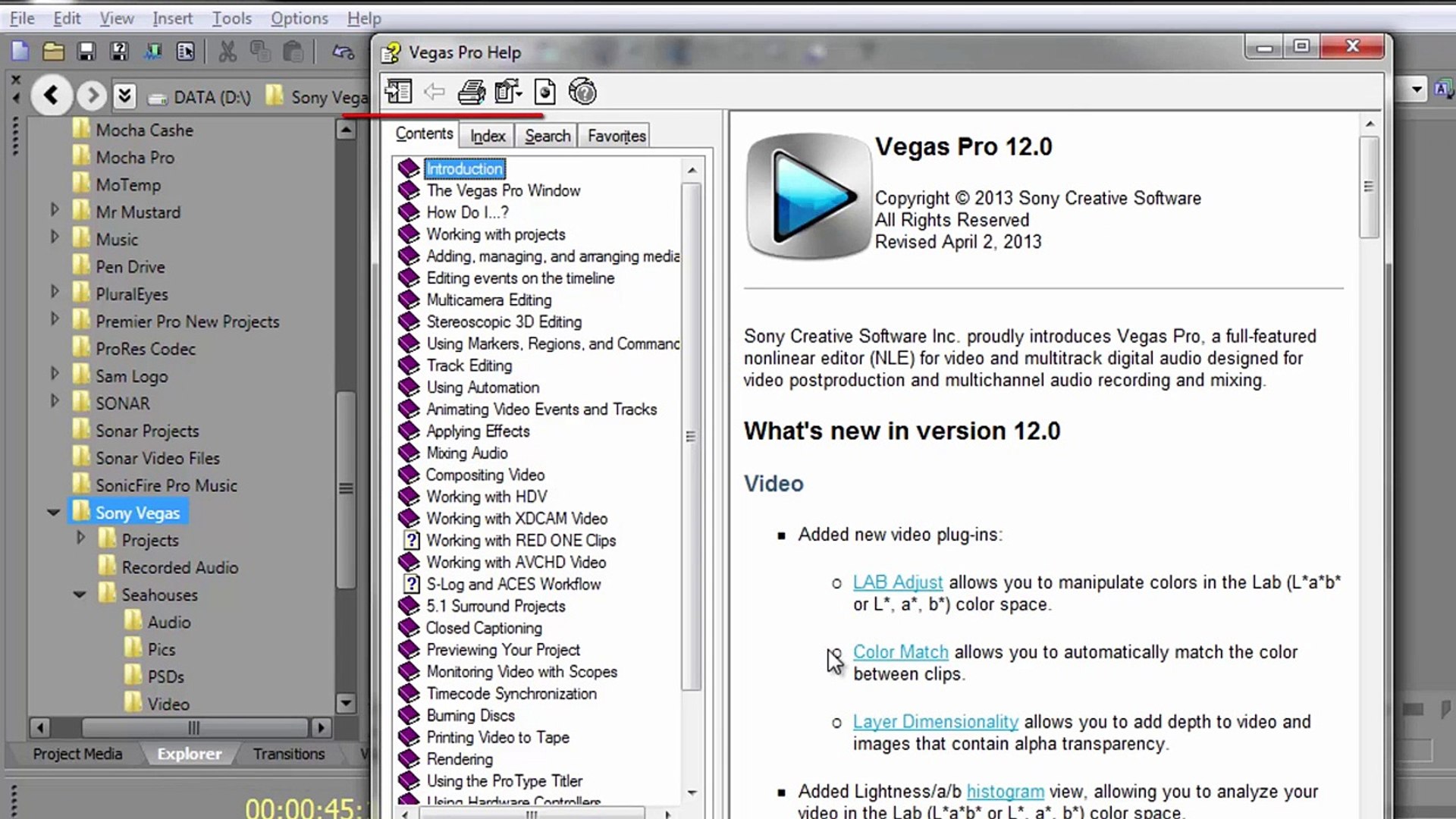Click the scissors Cut icon
Viewport: 1456px width, 819px height.
pyautogui.click(x=227, y=52)
